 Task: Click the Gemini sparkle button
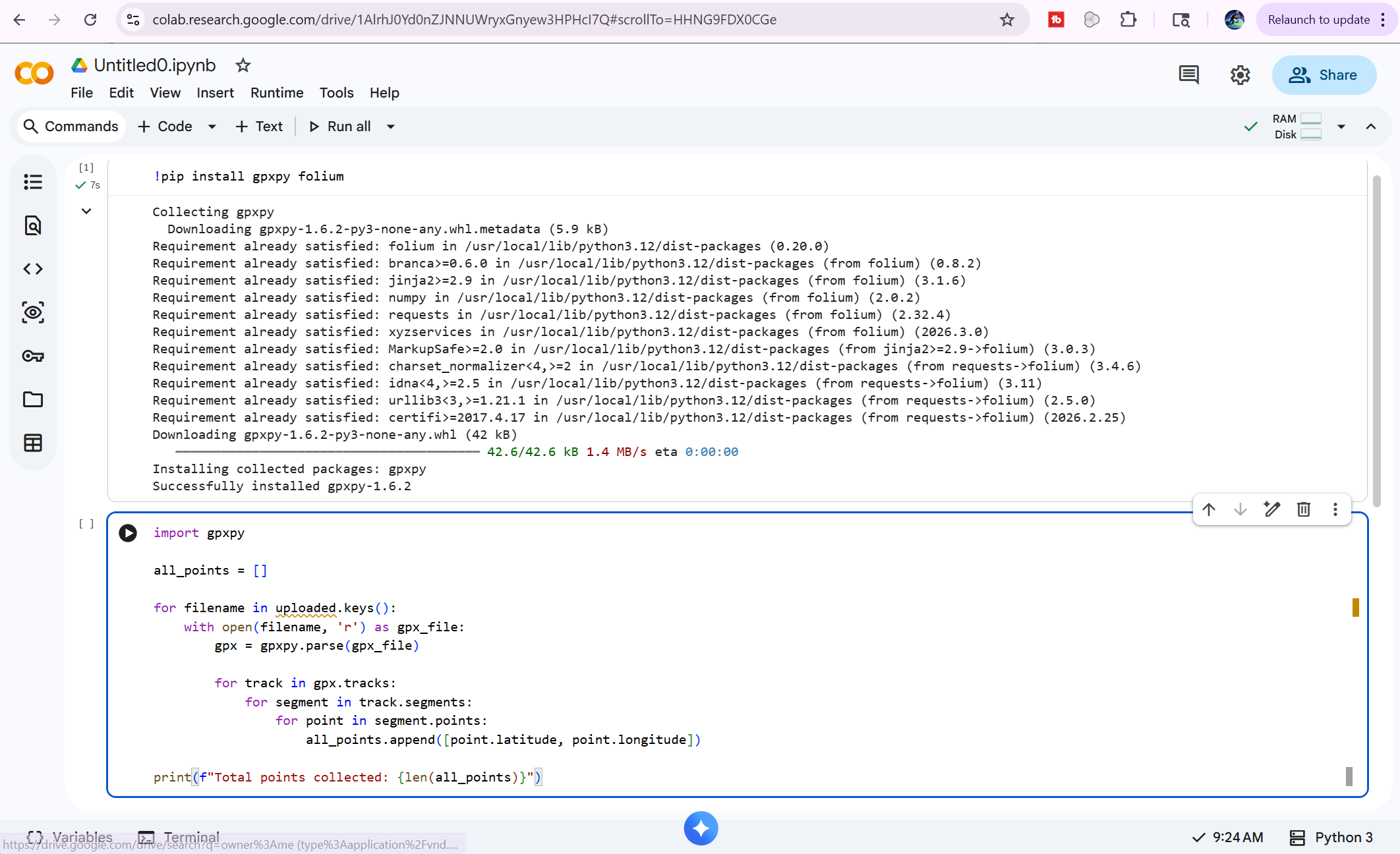701,828
